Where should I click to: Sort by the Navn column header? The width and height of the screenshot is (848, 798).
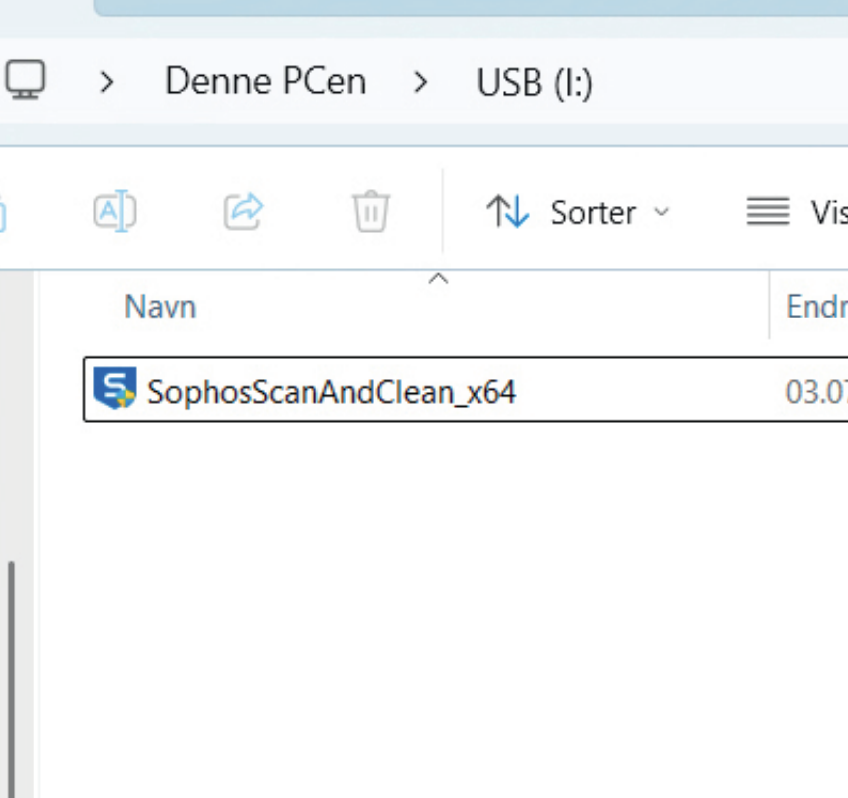click(160, 307)
